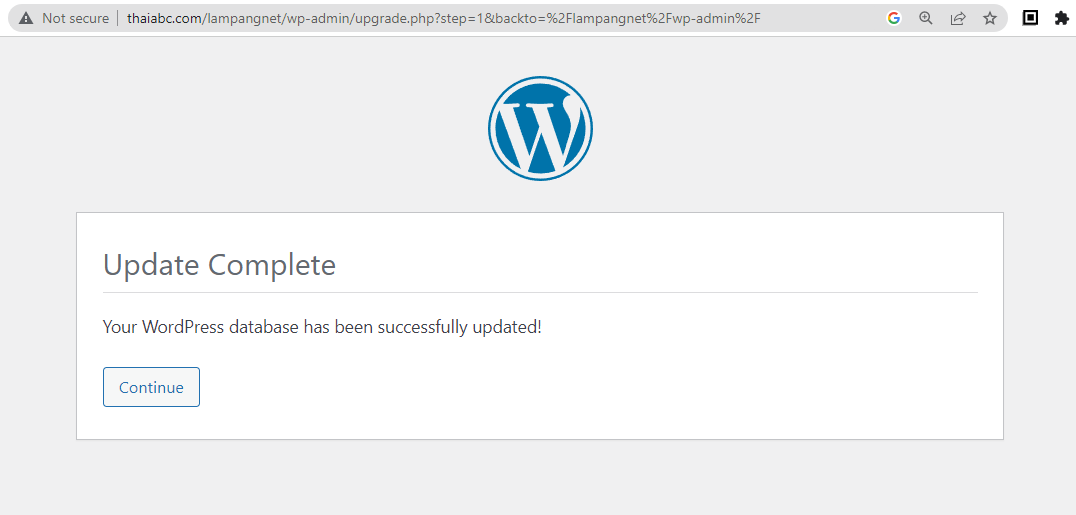Click the WordPress logo

tap(540, 128)
